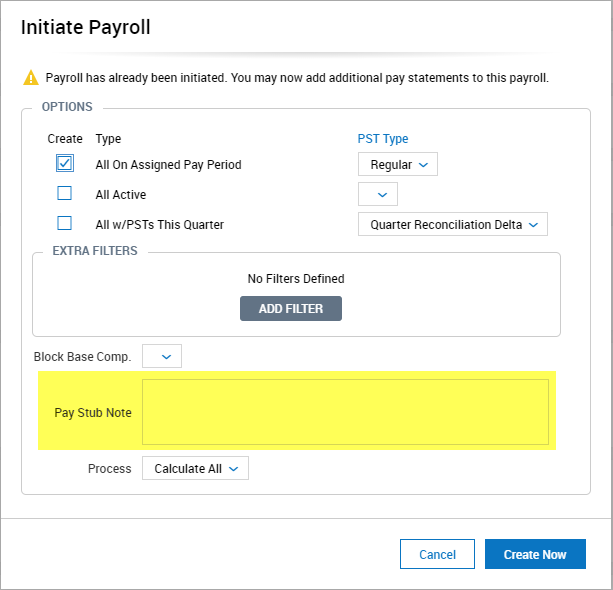Viewport: 613px width, 590px height.
Task: Open the Calculate All process dropdown
Action: tap(195, 468)
